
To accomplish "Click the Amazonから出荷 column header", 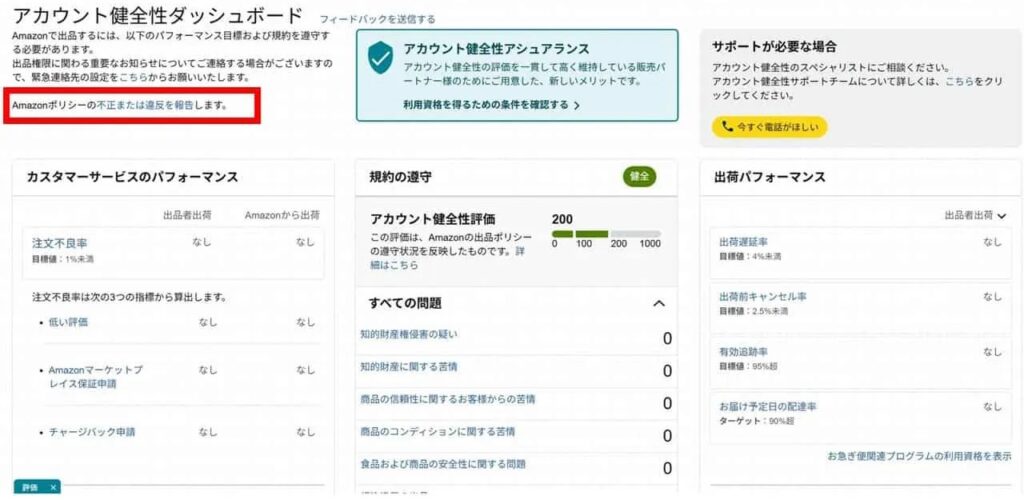I will [282, 215].
